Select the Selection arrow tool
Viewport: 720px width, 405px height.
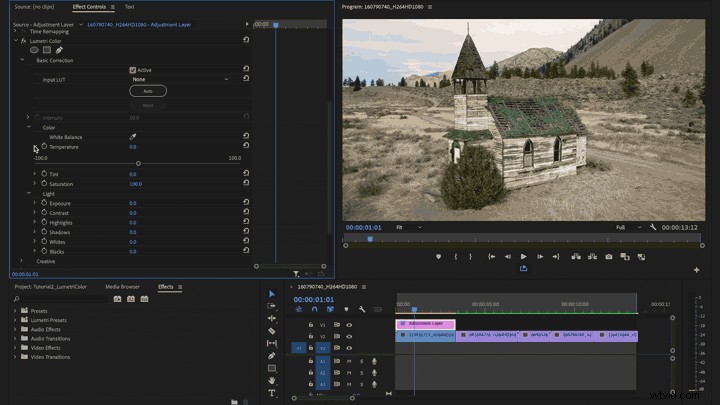[x=272, y=294]
